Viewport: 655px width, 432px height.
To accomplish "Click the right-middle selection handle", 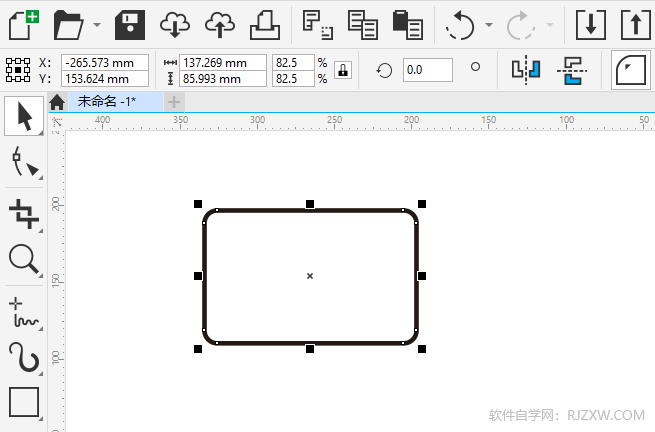I will pyautogui.click(x=422, y=276).
